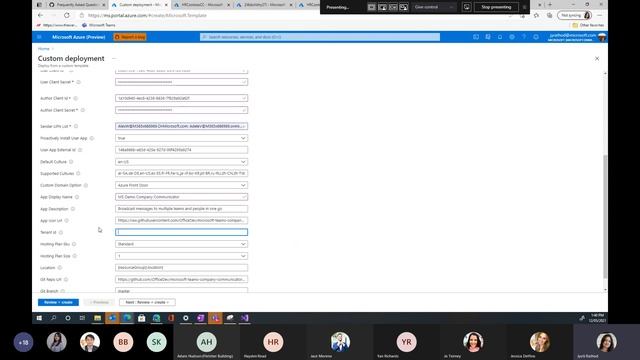The width and height of the screenshot is (640, 360).
Task: Click Supported Cultures input field
Action: click(x=181, y=173)
